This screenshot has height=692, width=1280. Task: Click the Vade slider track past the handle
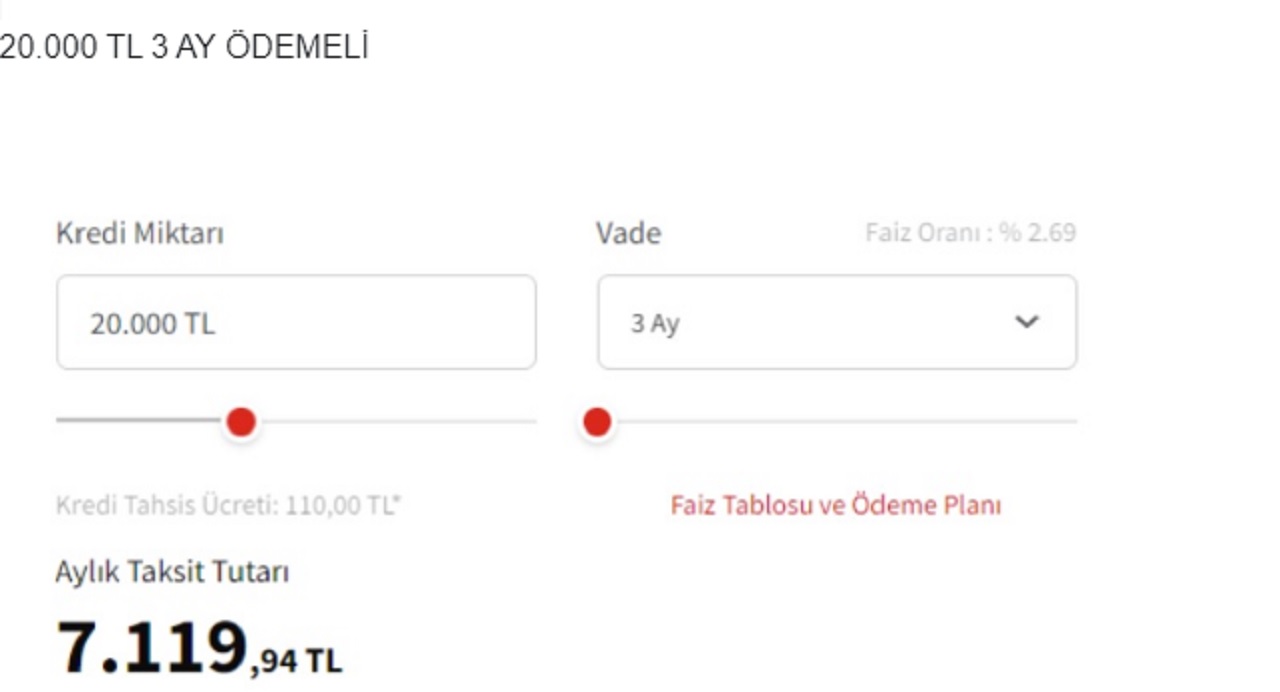840,421
